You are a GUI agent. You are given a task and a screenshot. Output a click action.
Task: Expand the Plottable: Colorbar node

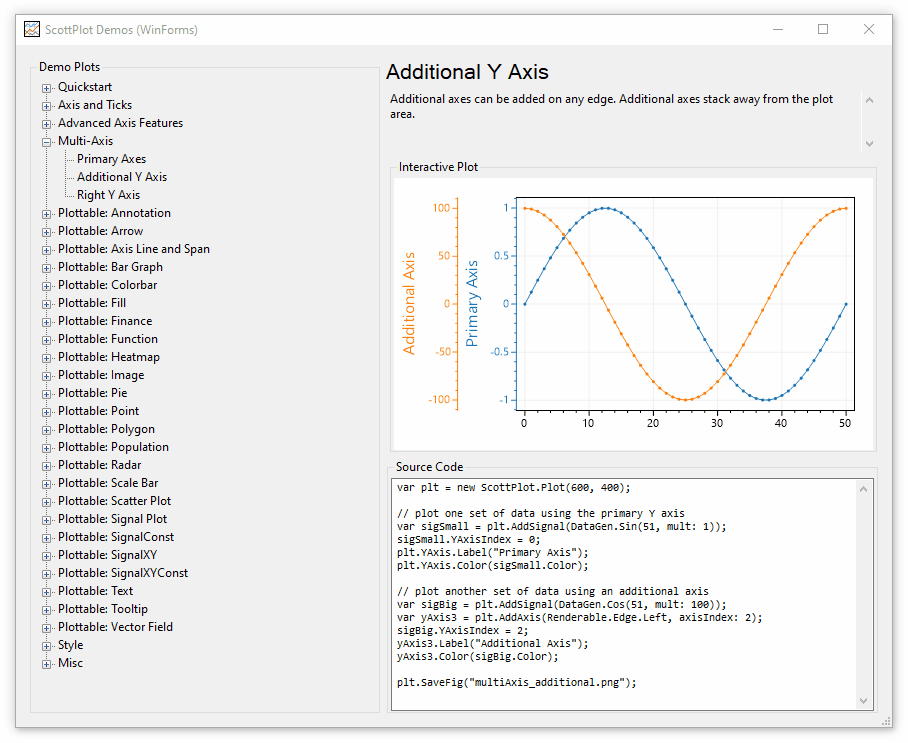(46, 286)
